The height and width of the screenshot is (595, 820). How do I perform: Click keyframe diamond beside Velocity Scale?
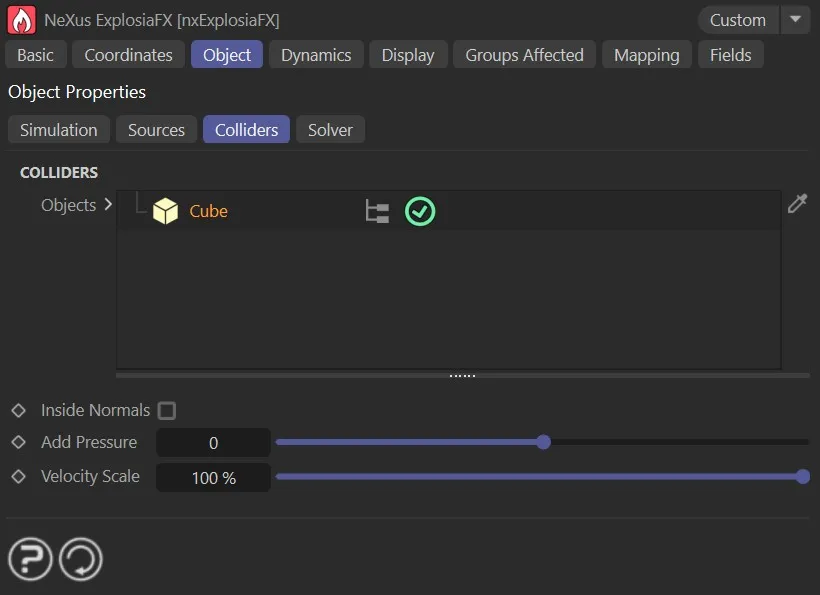[18, 477]
